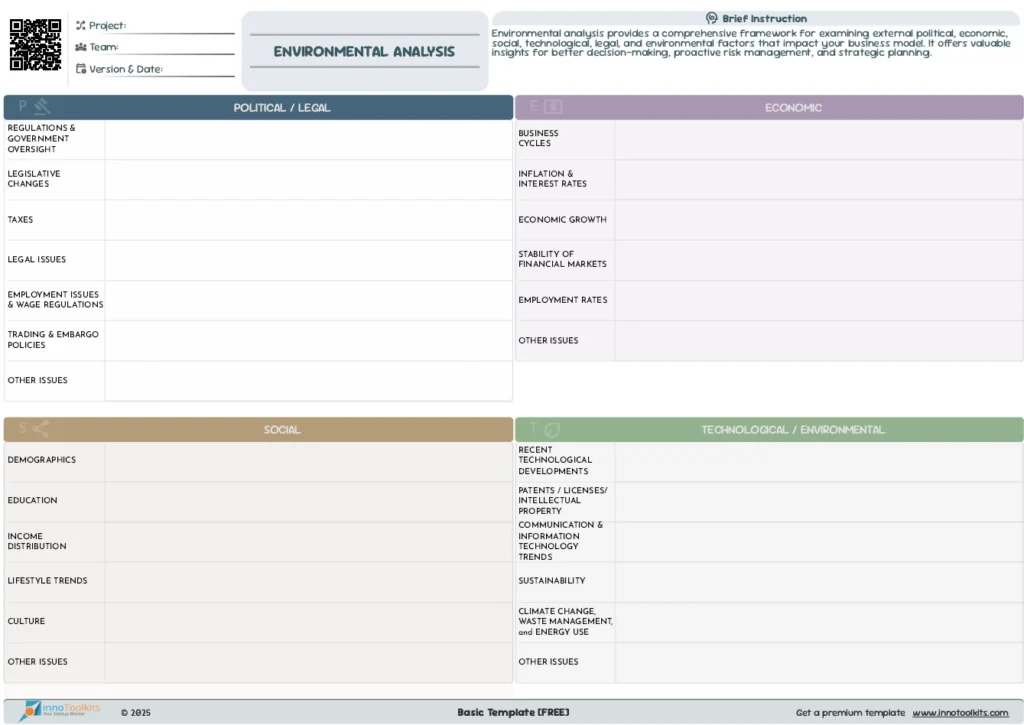This screenshot has height=725, width=1024.
Task: Click the share icon in Social header
Action: pos(41,429)
